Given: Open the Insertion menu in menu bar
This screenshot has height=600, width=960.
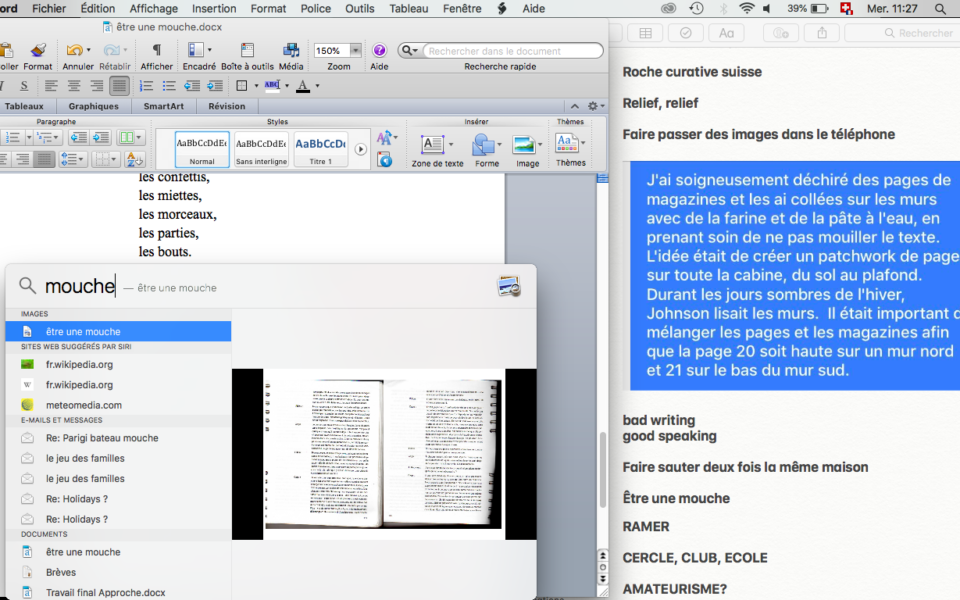Looking at the screenshot, I should pyautogui.click(x=214, y=8).
